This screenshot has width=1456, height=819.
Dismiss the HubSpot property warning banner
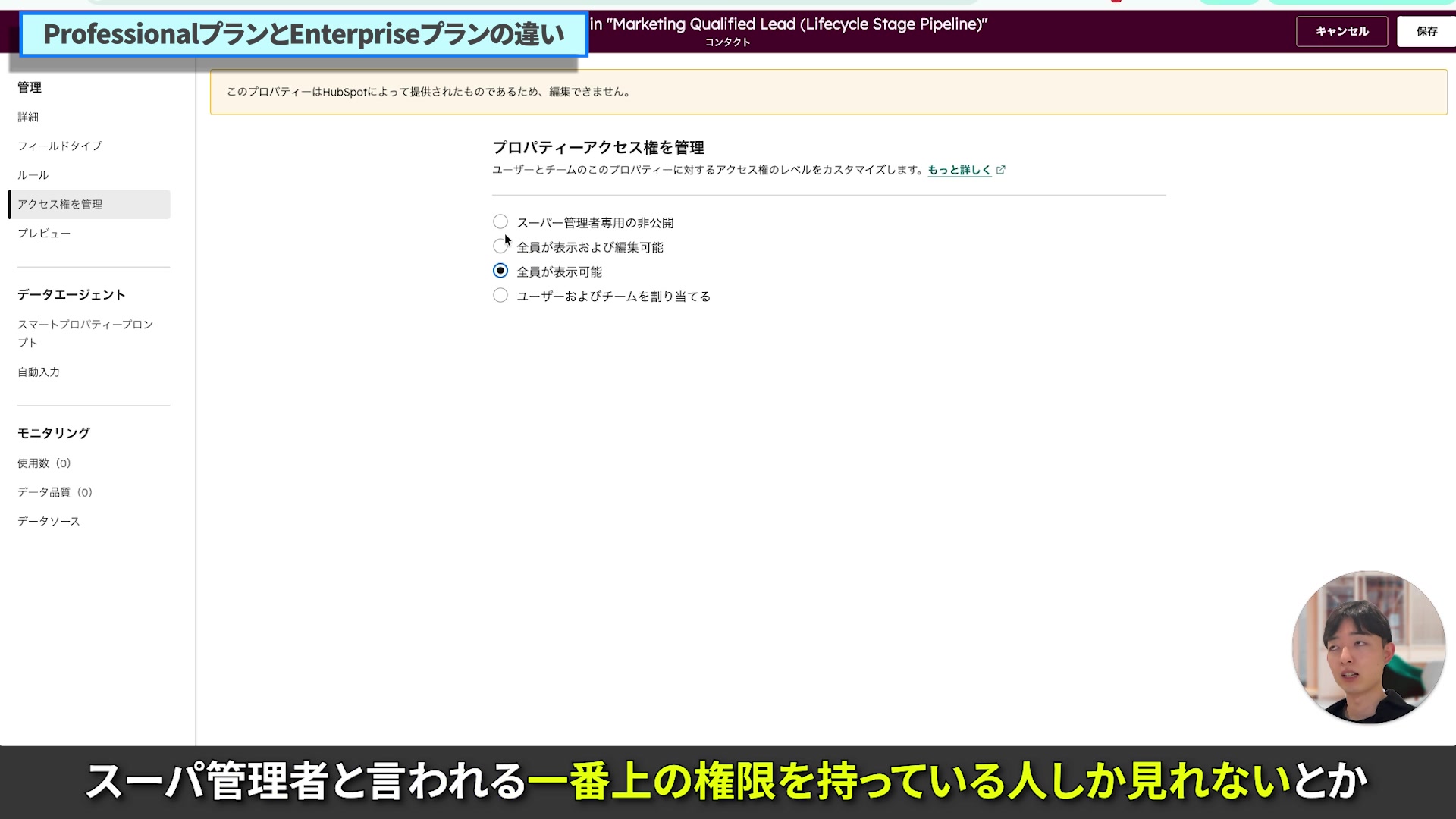point(828,92)
